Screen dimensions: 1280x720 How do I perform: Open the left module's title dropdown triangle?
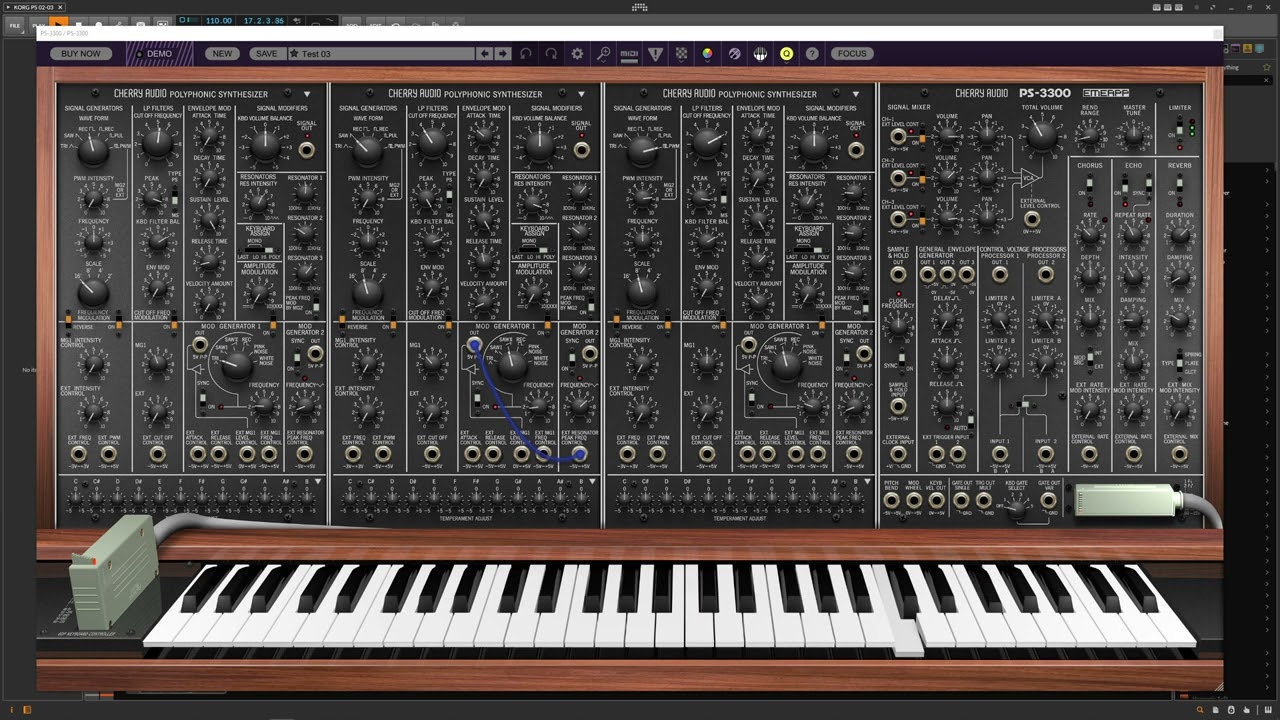307,94
